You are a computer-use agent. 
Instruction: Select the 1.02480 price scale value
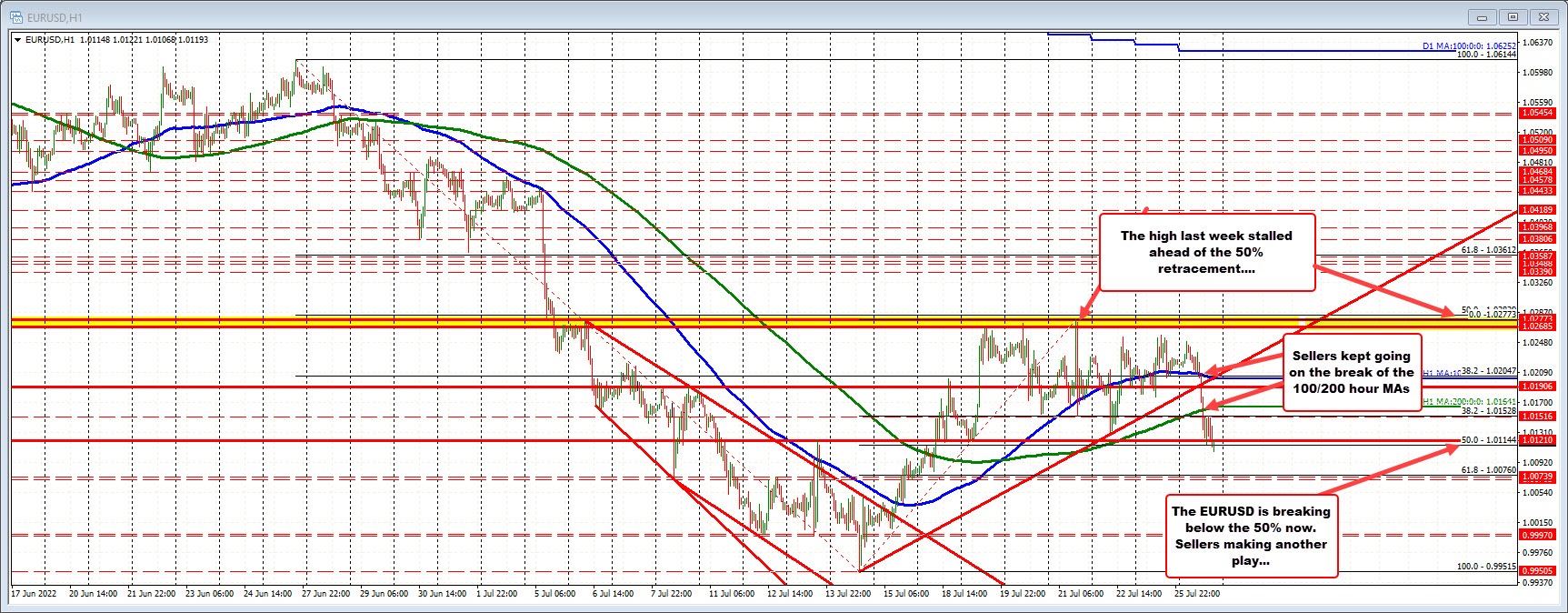tap(1538, 342)
